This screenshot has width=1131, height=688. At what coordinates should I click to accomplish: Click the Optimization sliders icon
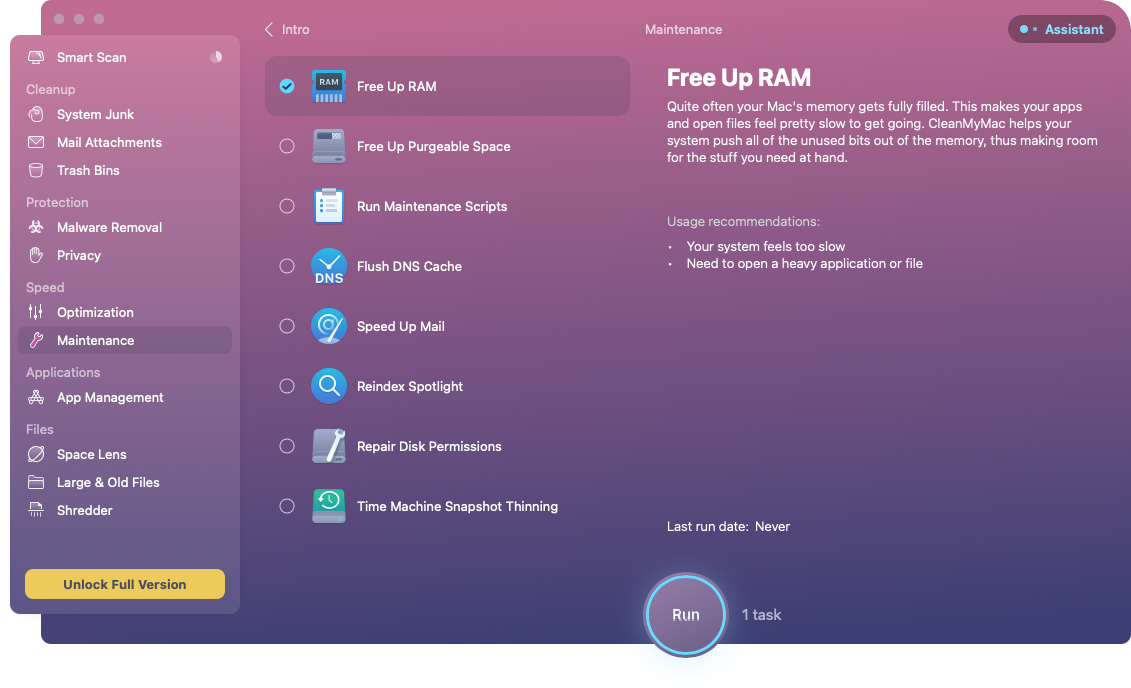pos(35,312)
